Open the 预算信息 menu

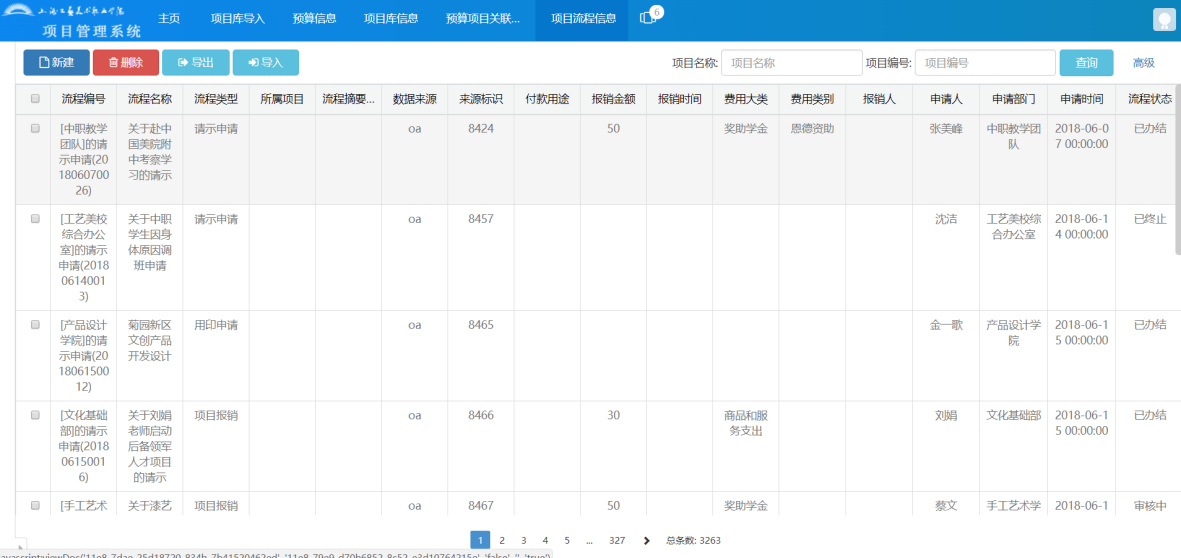pos(314,20)
